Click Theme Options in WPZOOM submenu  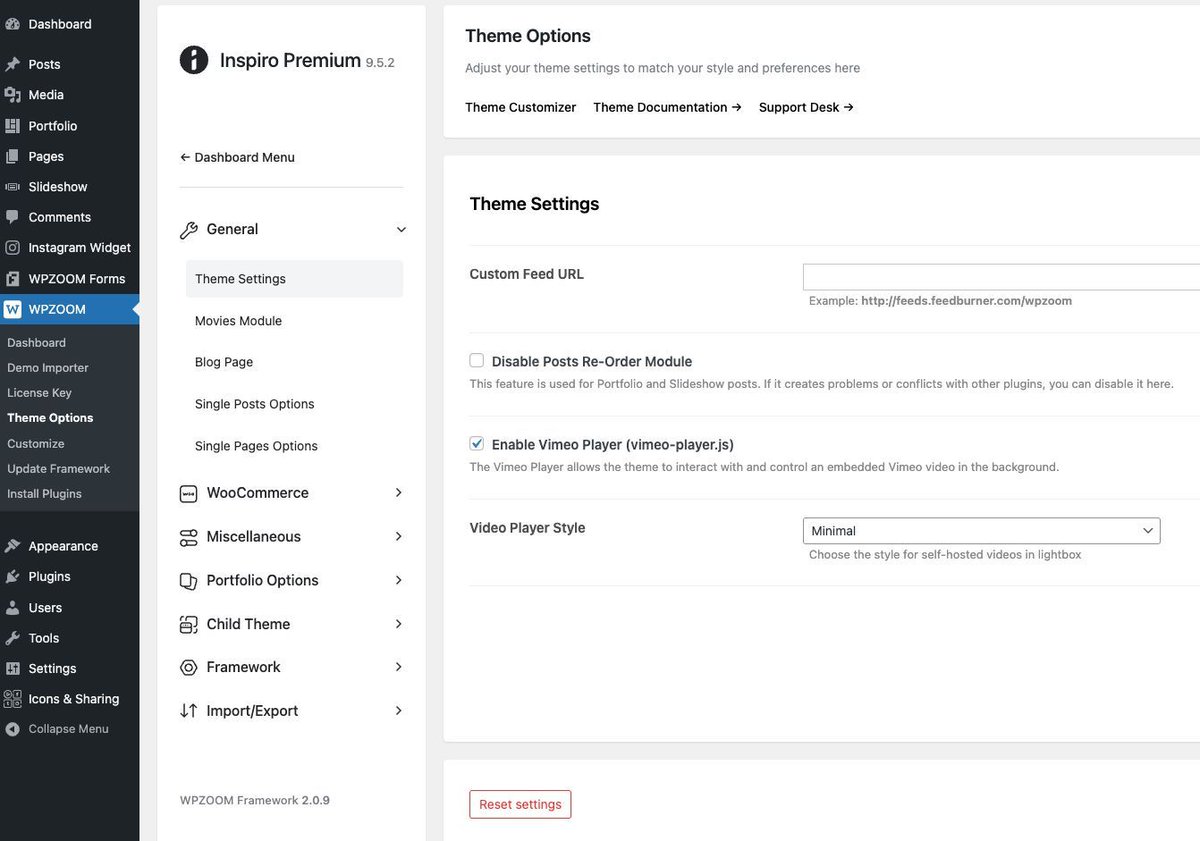click(50, 418)
